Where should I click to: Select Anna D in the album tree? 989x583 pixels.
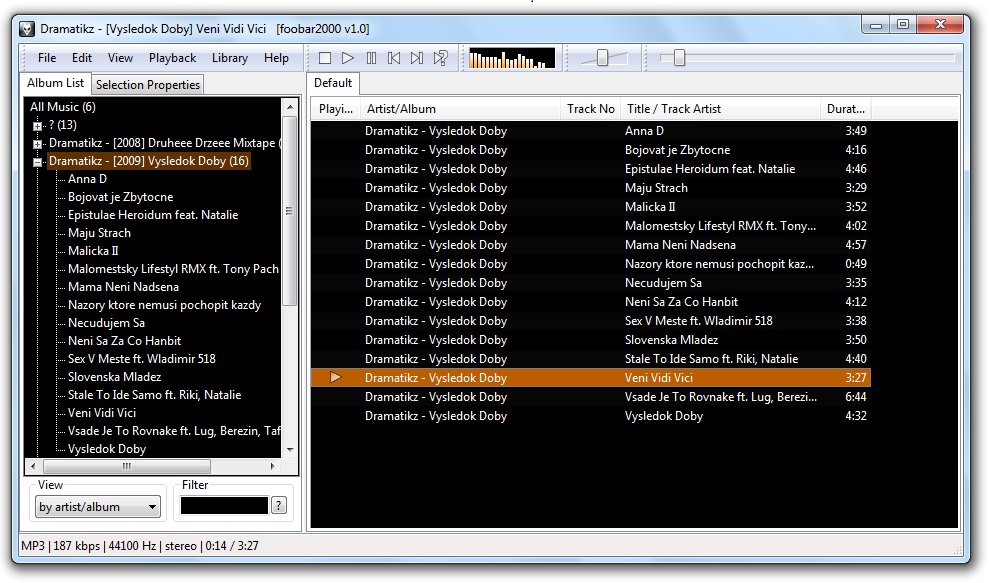pos(87,179)
